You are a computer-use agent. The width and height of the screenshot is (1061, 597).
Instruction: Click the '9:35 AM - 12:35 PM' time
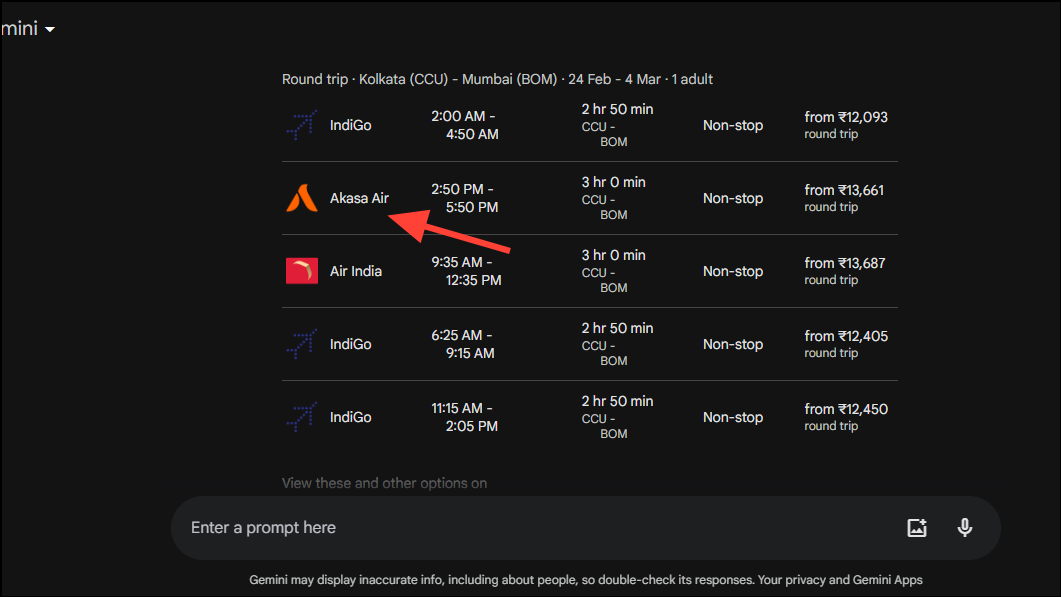[467, 271]
